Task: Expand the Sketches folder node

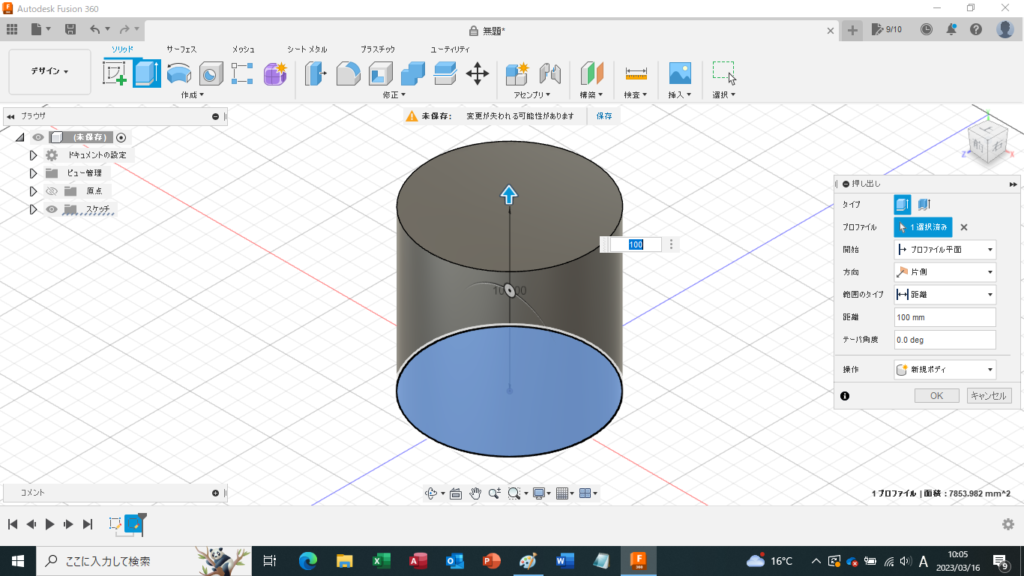Action: click(33, 210)
